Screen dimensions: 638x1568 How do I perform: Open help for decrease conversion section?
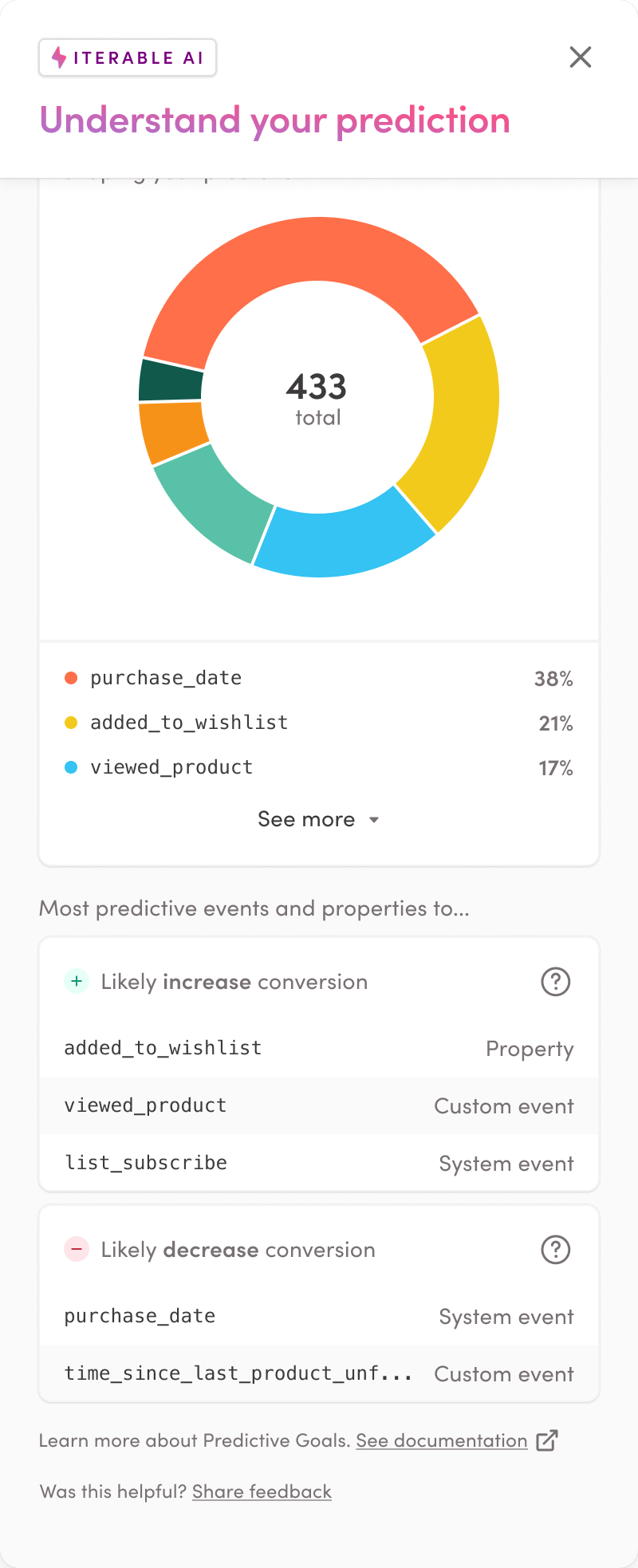(555, 1250)
